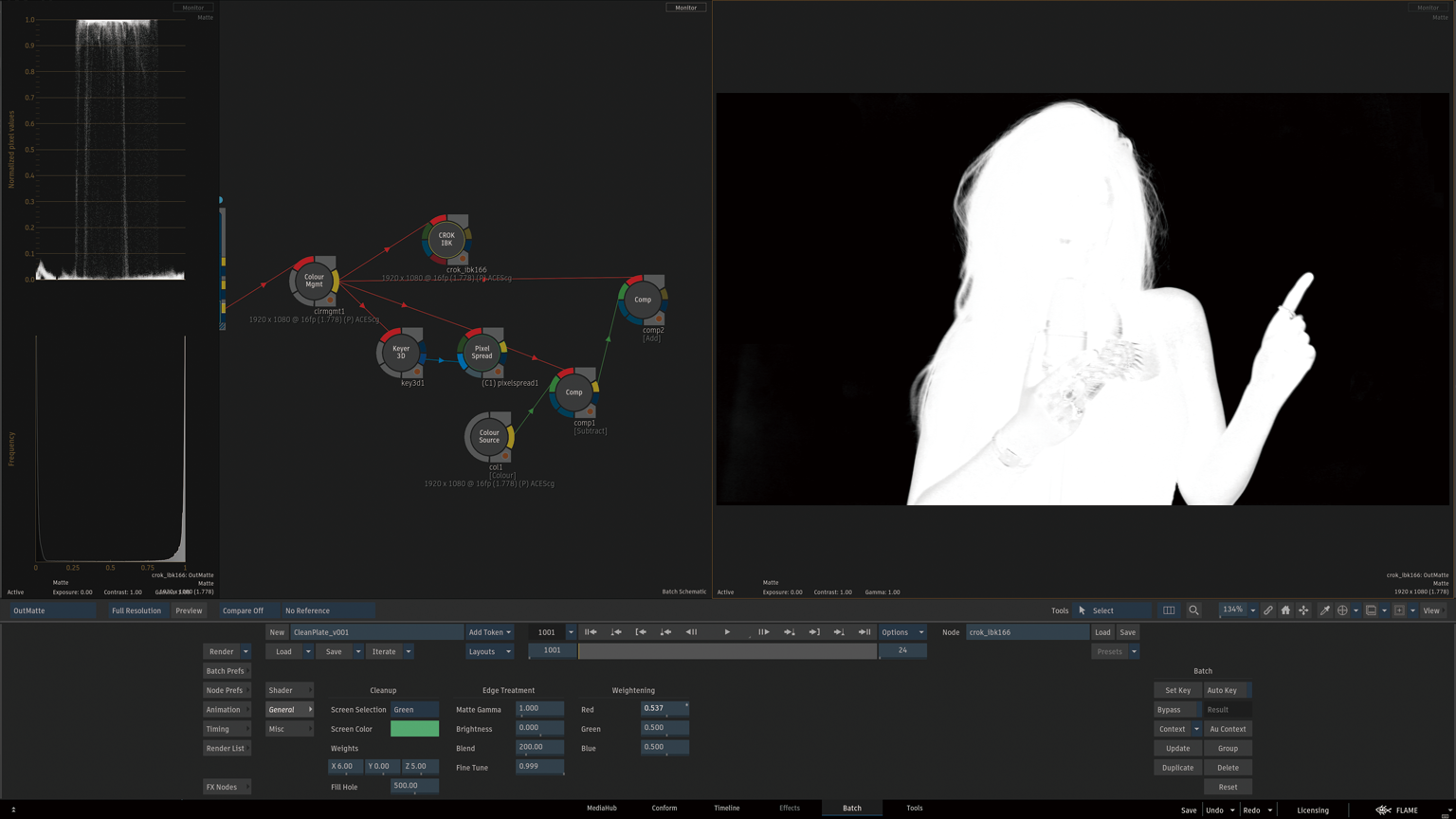Step forward one frame
The height and width of the screenshot is (819, 1456).
click(763, 632)
